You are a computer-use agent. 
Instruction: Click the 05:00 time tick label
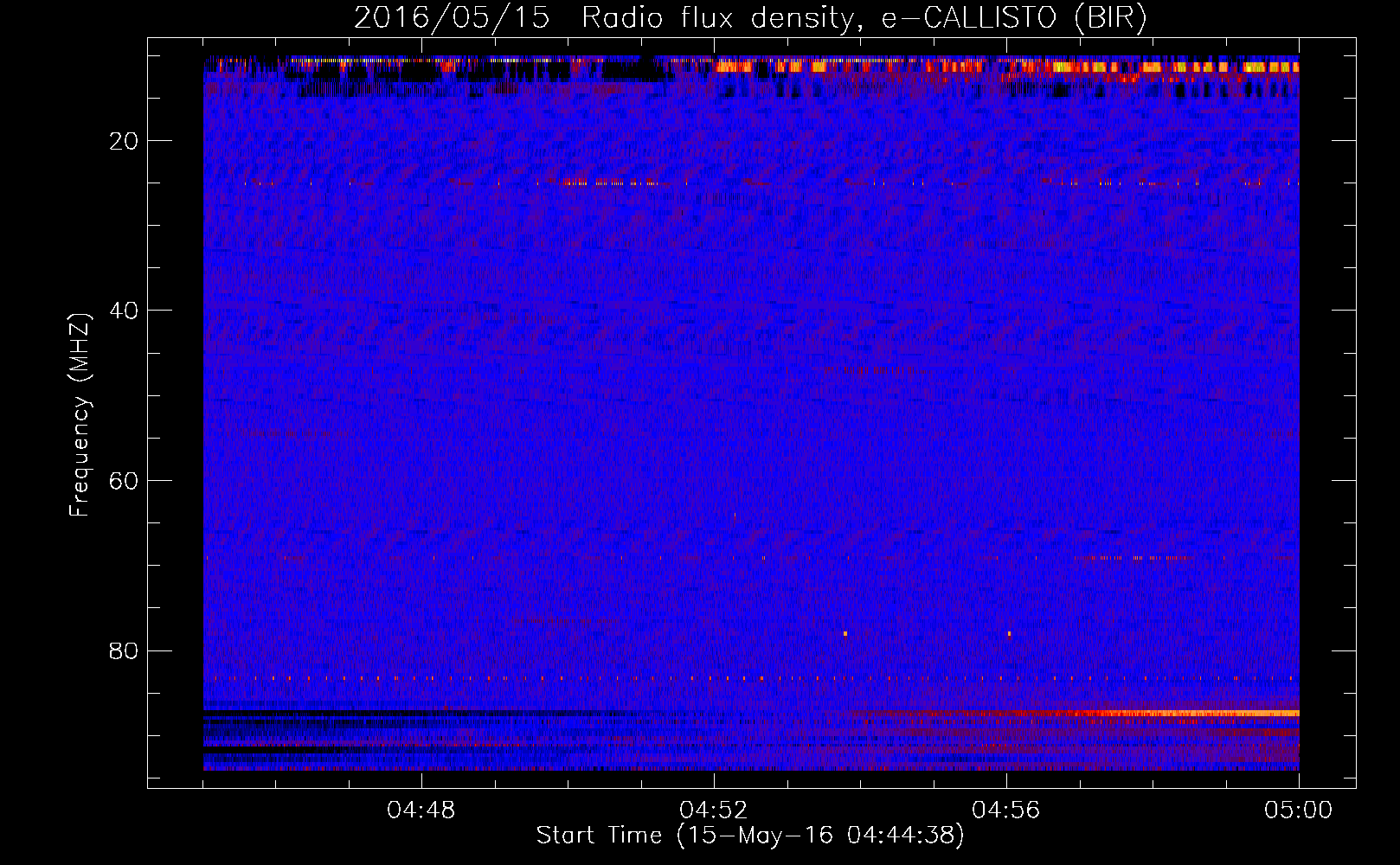pos(1299,811)
